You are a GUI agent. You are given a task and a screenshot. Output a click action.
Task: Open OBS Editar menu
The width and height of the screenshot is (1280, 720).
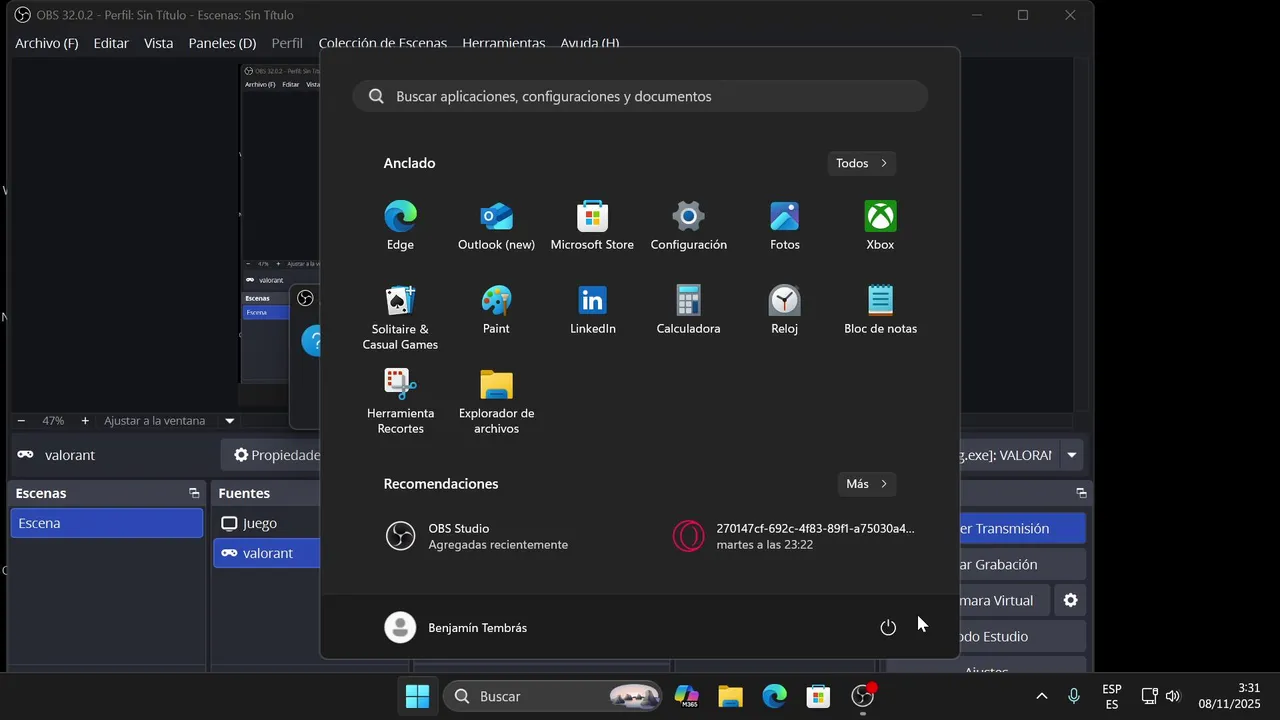(111, 43)
